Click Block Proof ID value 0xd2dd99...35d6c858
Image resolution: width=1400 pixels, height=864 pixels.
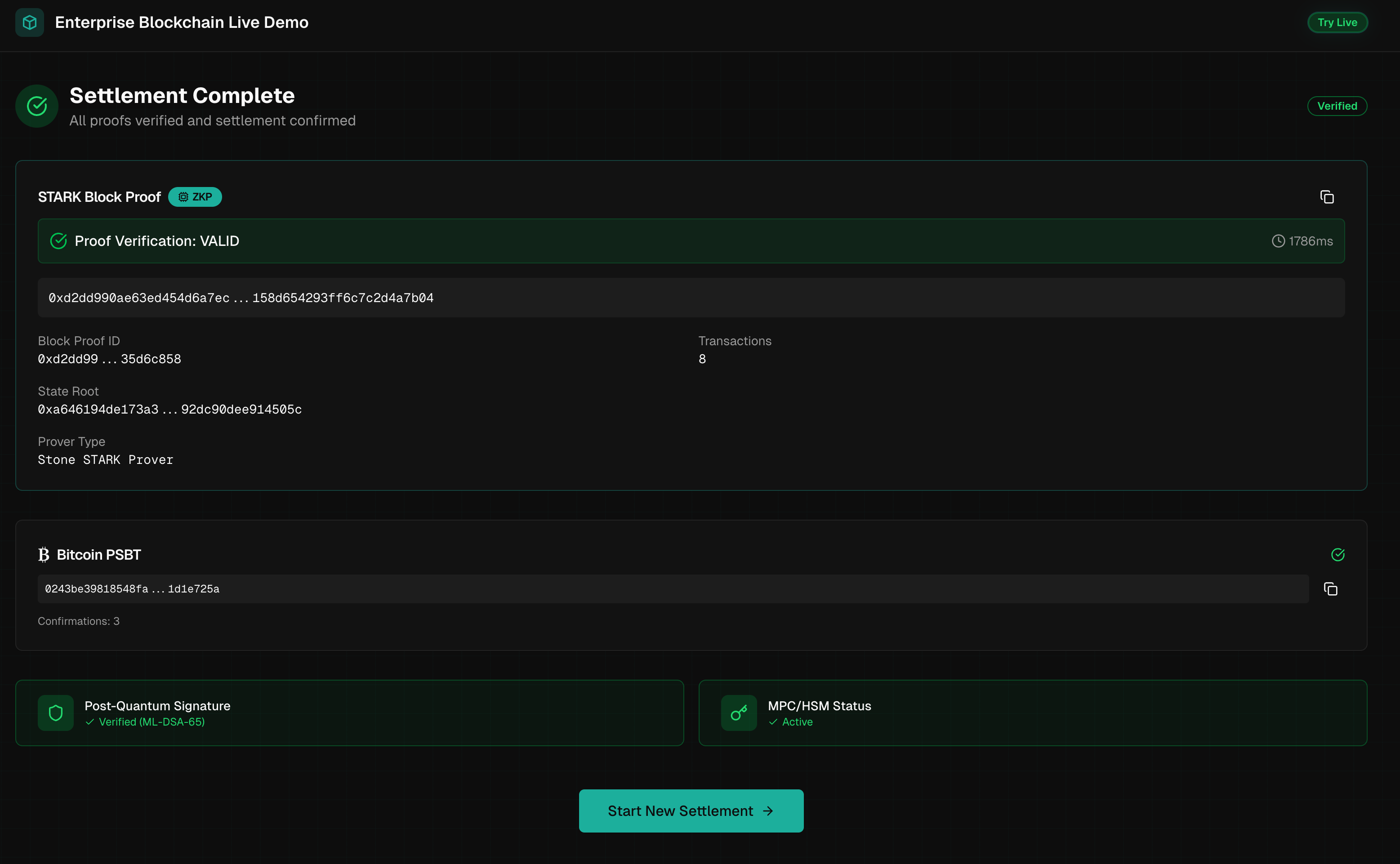click(109, 359)
